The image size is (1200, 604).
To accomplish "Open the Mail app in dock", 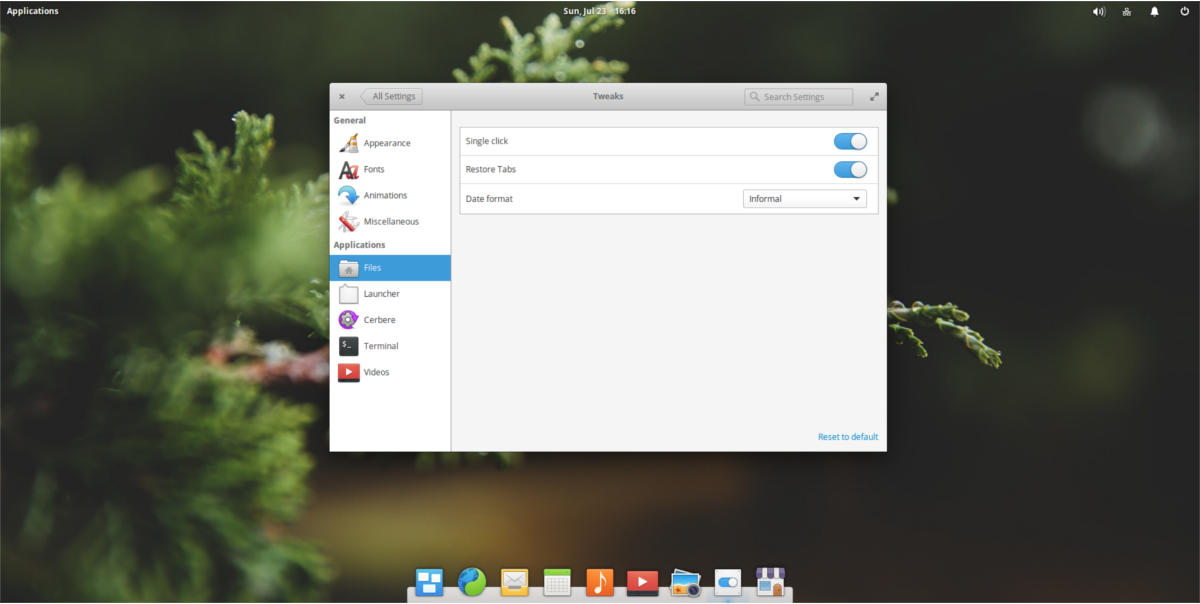I will pos(514,582).
